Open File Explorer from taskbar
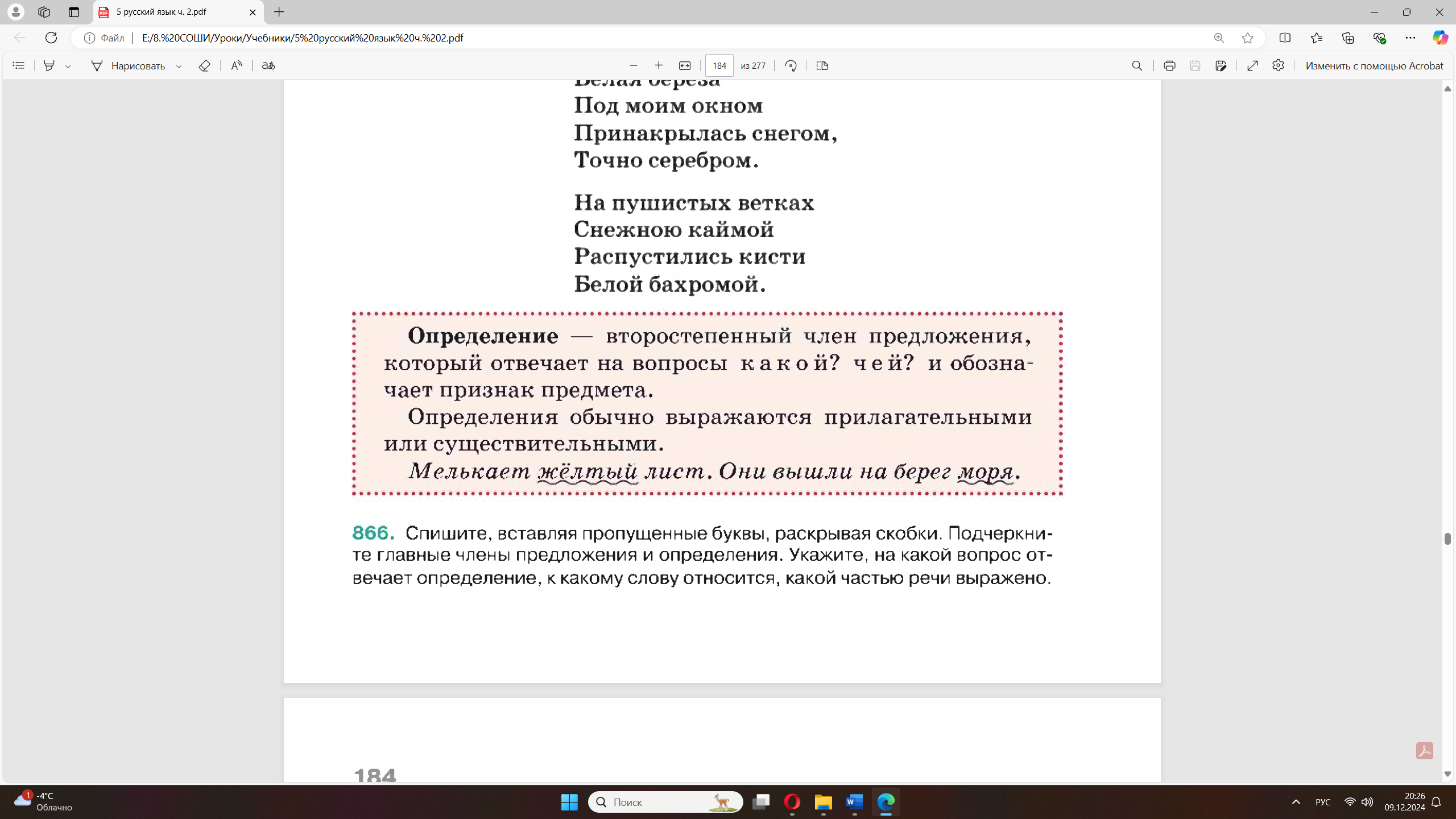 824,802
